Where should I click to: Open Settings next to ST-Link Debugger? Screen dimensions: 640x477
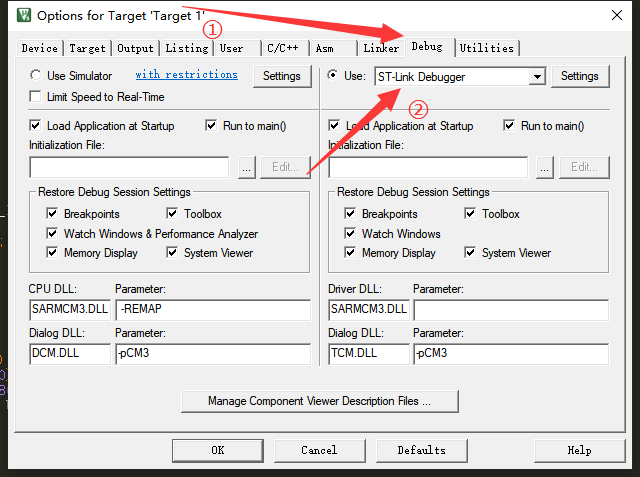(x=579, y=76)
